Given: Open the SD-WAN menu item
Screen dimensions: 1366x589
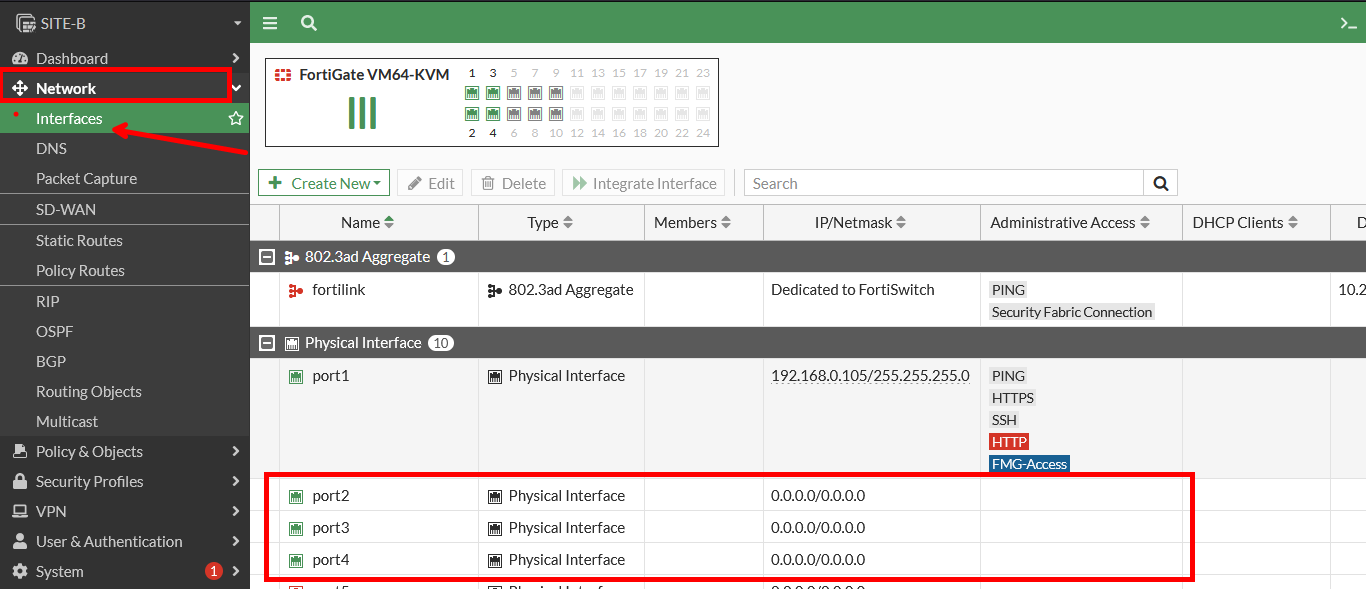Looking at the screenshot, I should 66,210.
